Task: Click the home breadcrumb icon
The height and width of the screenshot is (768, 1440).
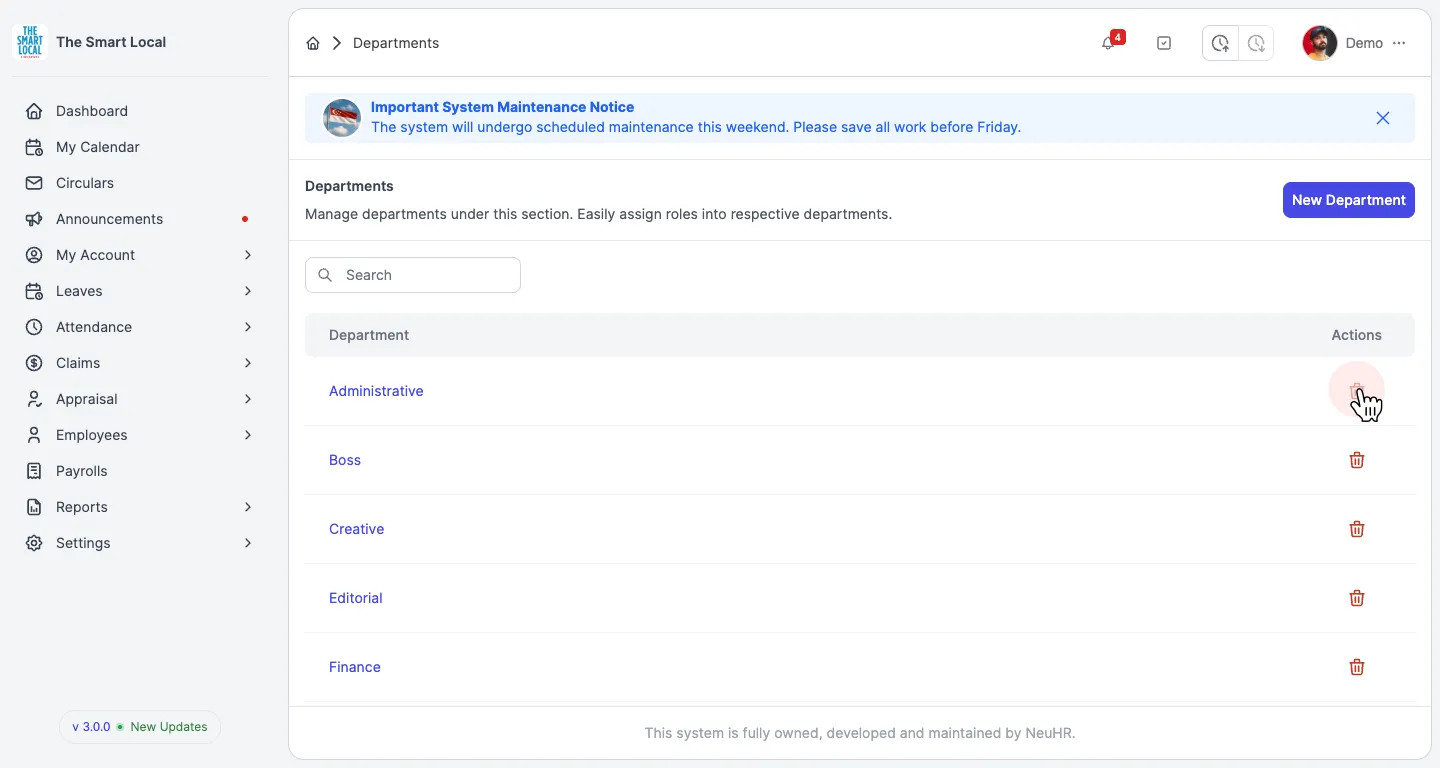Action: [x=313, y=43]
